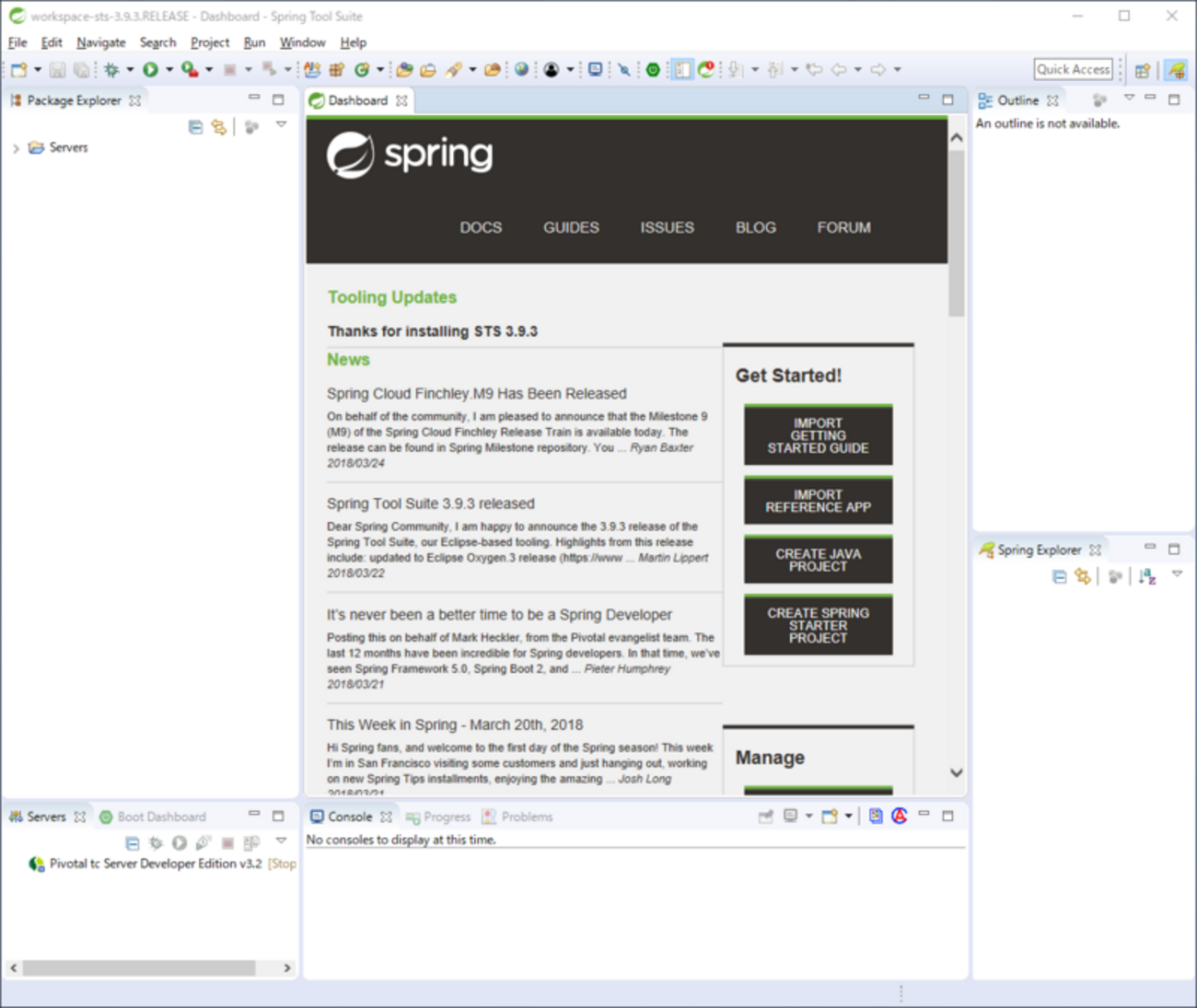The height and width of the screenshot is (1008, 1197).
Task: Click the Create Spring Starter Project button
Action: 818,625
